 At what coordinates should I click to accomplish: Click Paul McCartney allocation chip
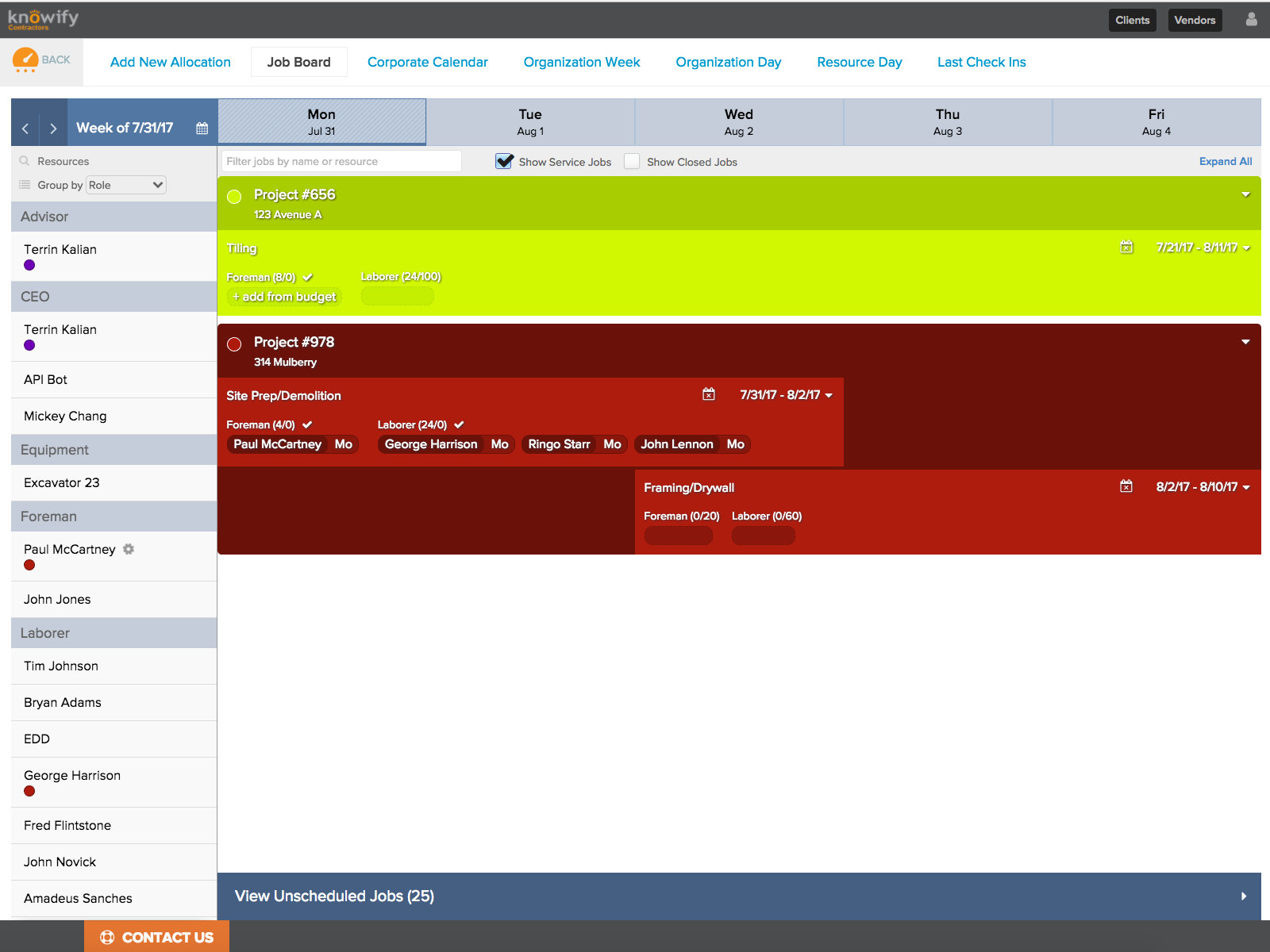point(293,444)
